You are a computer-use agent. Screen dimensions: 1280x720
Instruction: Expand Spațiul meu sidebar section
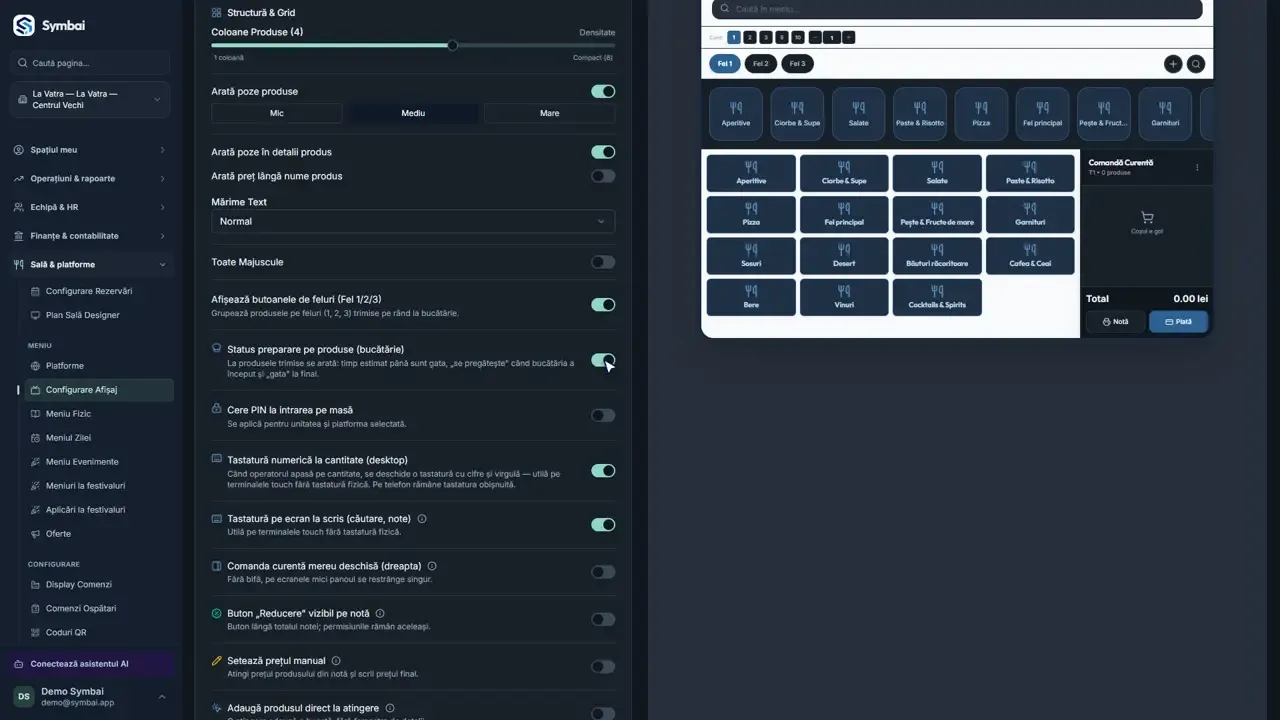pyautogui.click(x=91, y=150)
